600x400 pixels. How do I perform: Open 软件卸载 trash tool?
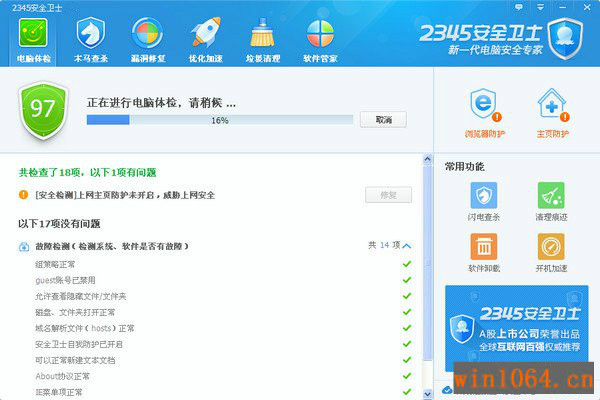(x=484, y=253)
